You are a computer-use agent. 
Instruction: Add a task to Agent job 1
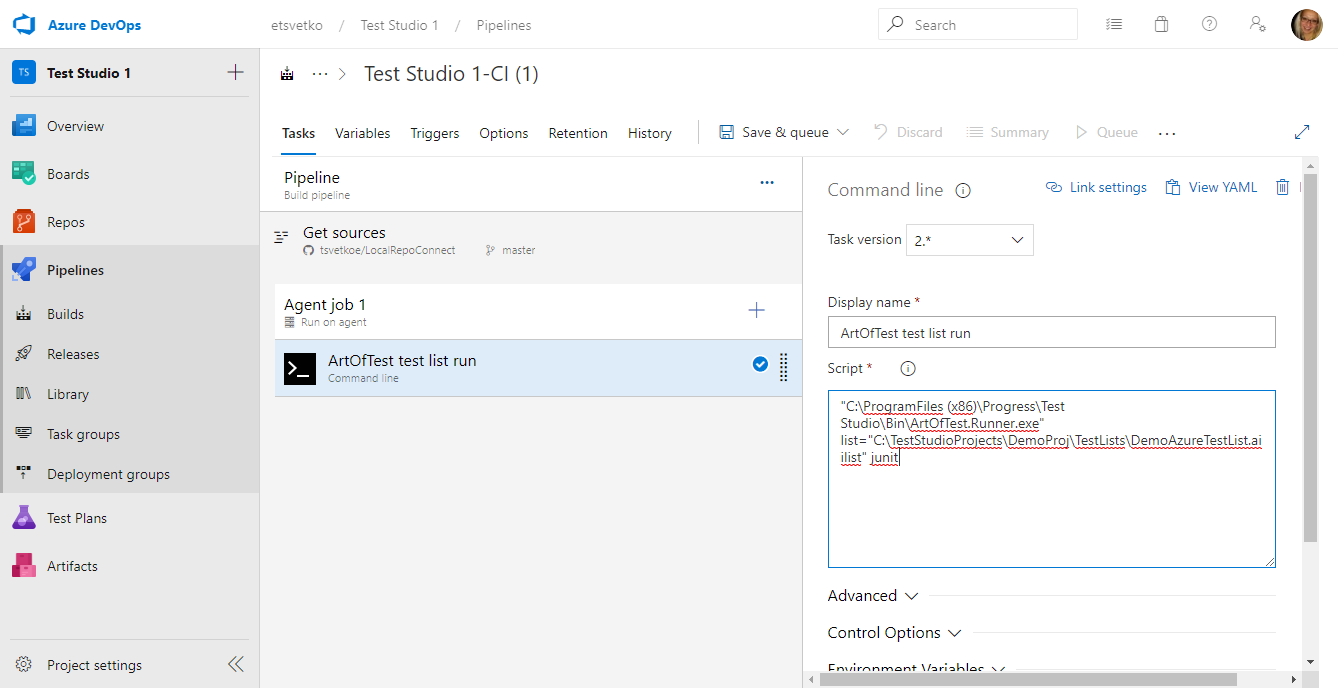tap(757, 310)
